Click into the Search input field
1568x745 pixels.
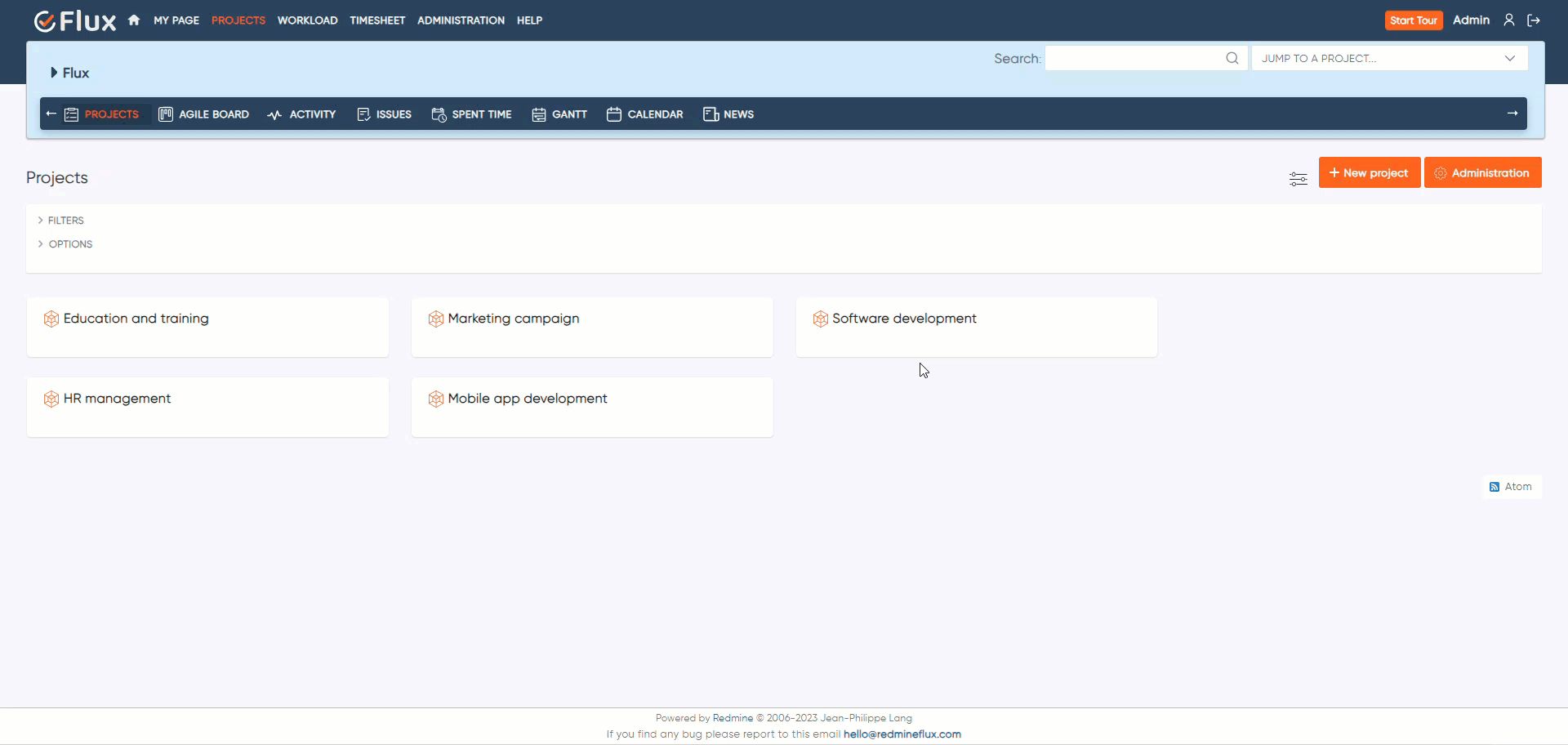1135,58
